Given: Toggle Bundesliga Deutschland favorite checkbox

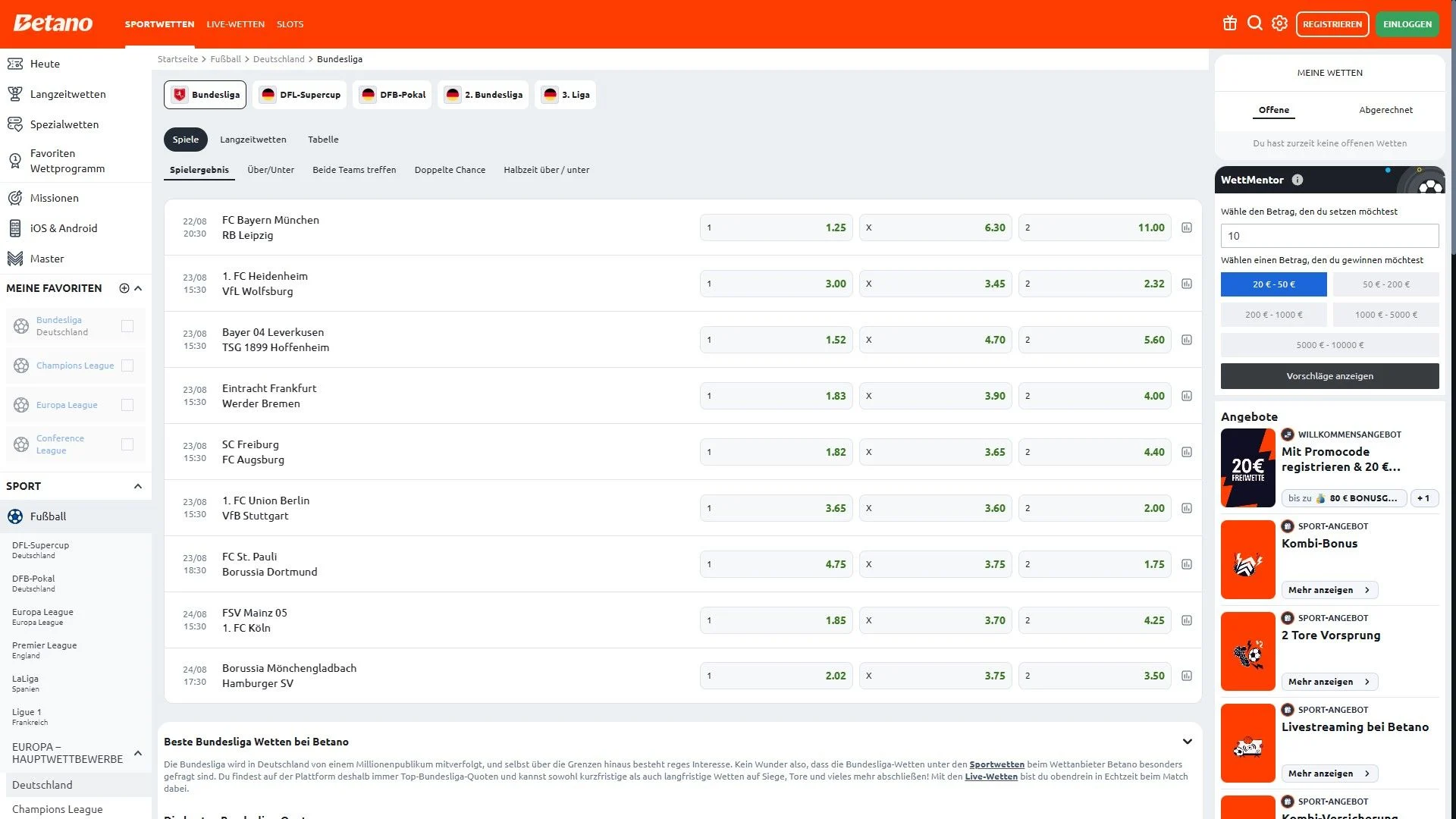Looking at the screenshot, I should click(127, 326).
